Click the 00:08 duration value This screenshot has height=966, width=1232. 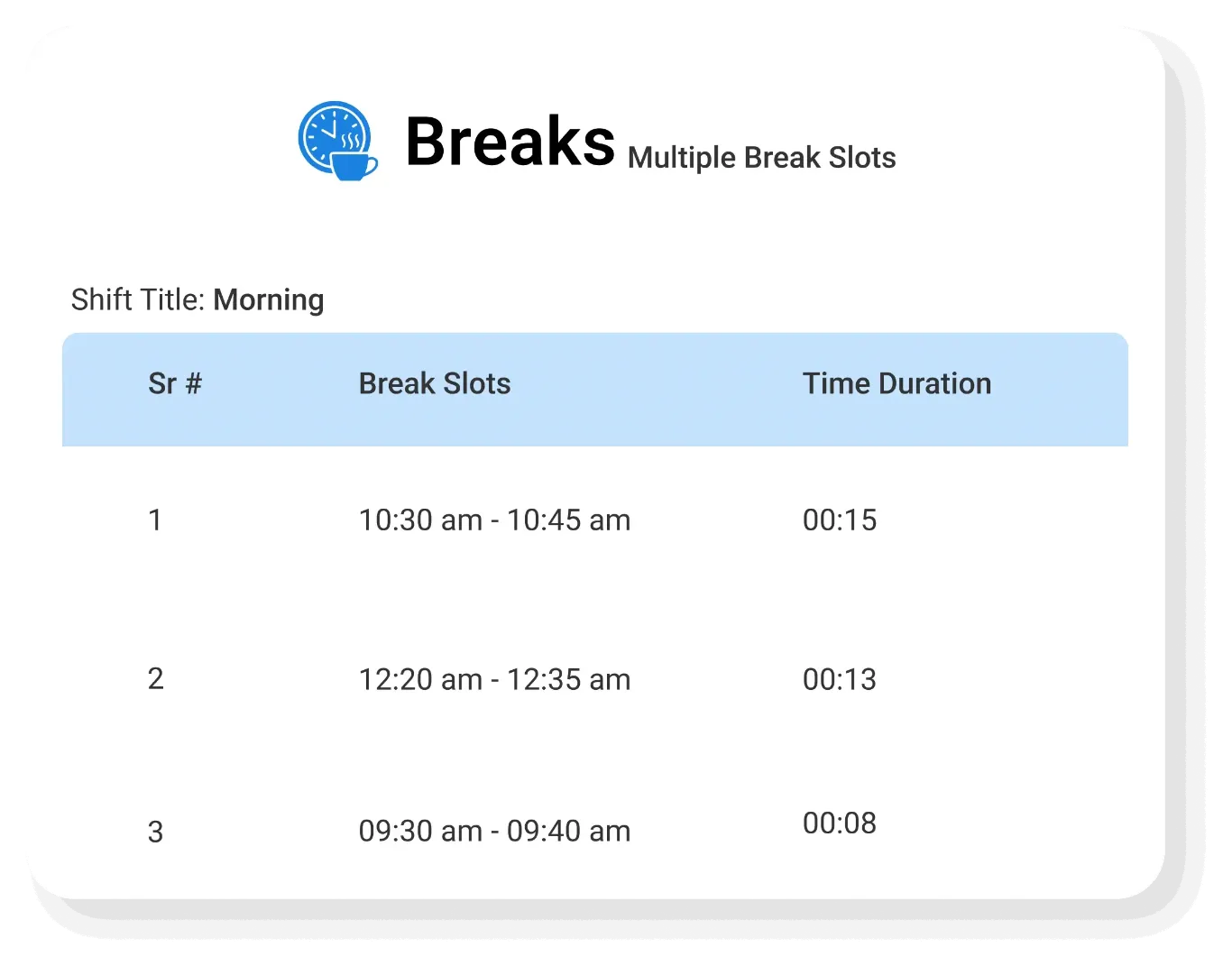839,823
